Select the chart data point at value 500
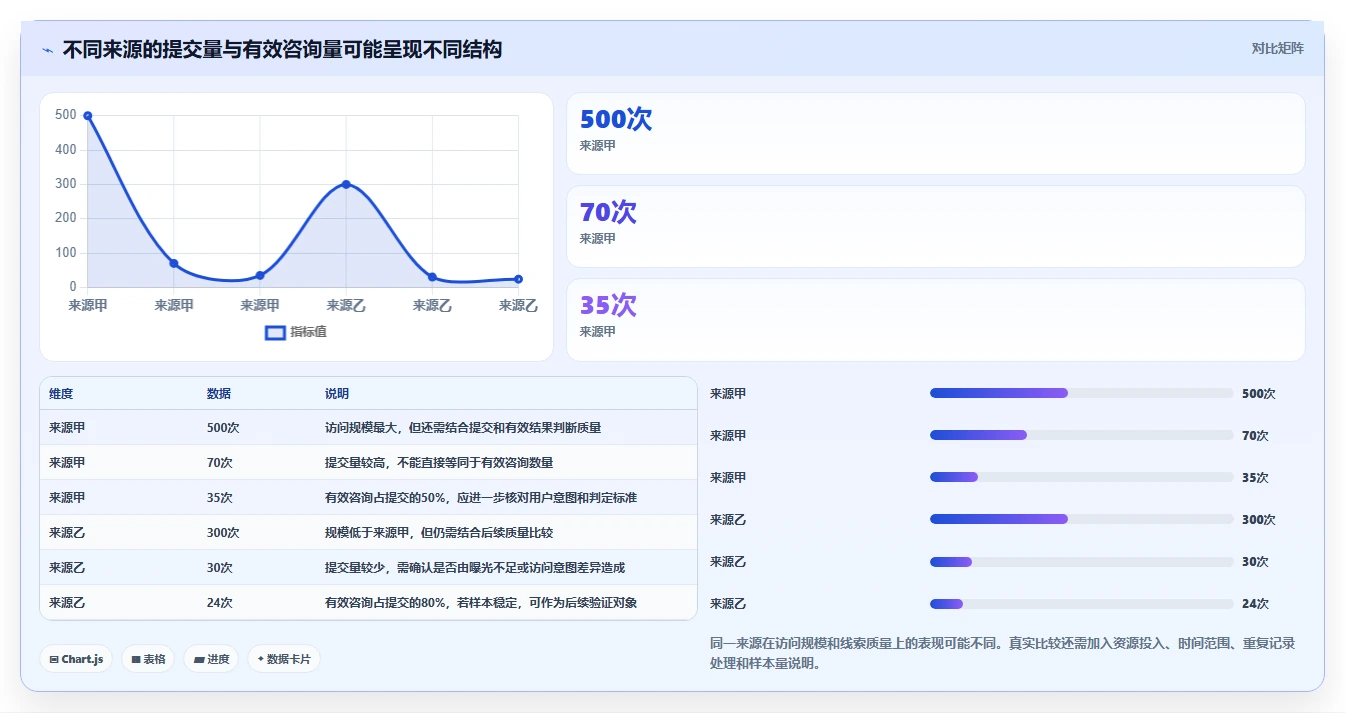 tap(88, 116)
